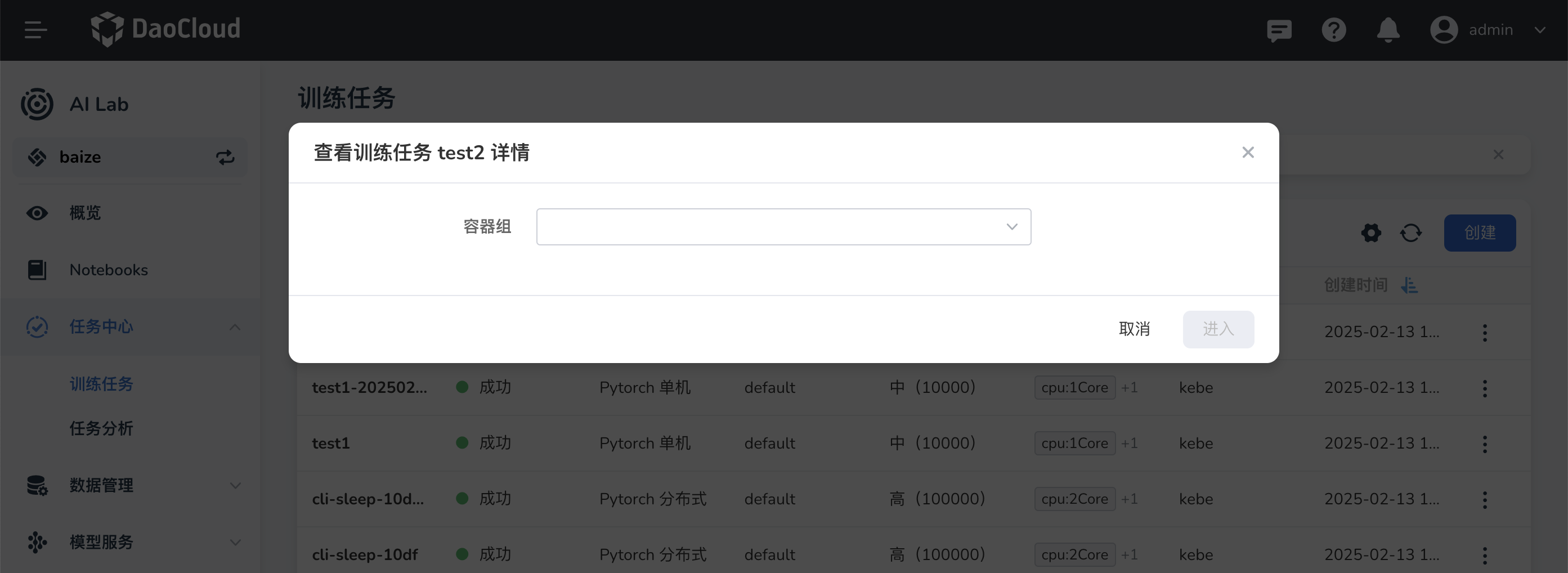Click the hamburger menu icon
Image resolution: width=1568 pixels, height=573 pixels.
35,29
